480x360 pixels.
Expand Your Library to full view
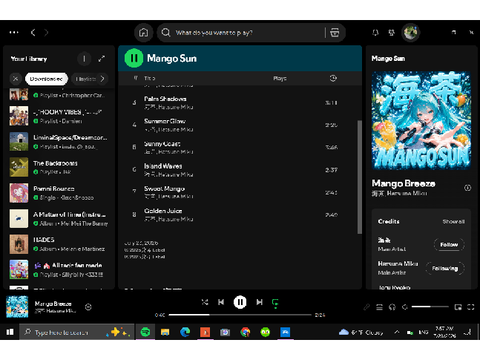[x=102, y=59]
